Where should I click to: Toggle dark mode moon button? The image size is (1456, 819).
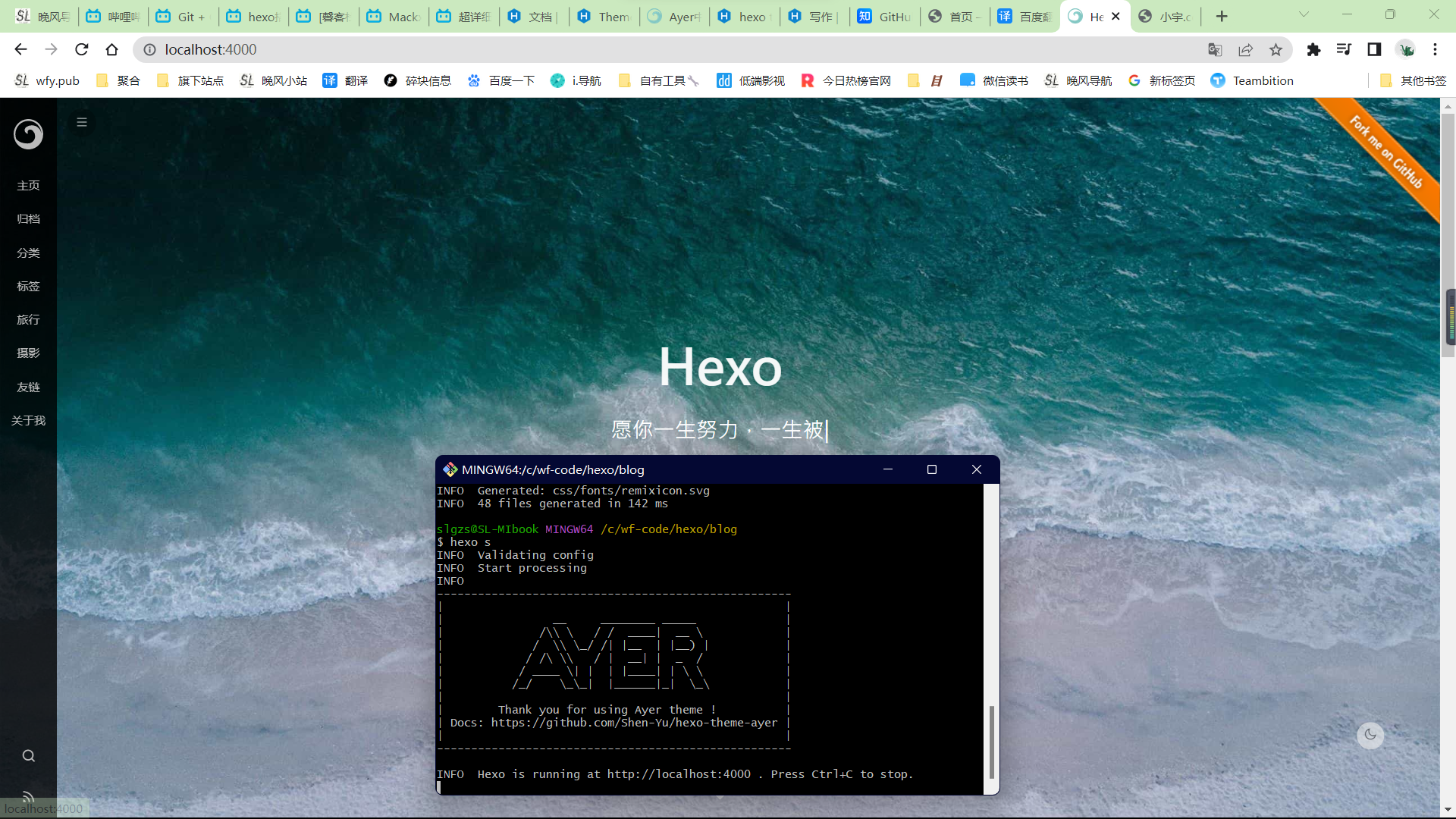pos(1370,734)
